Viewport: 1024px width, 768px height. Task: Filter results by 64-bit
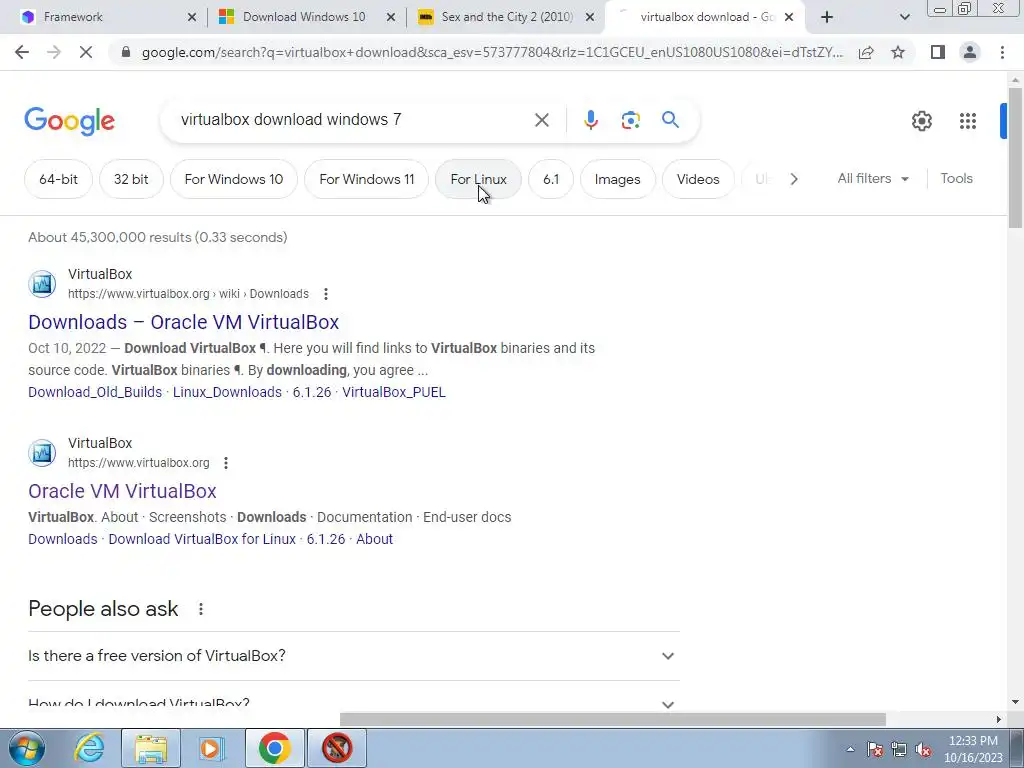(x=58, y=179)
